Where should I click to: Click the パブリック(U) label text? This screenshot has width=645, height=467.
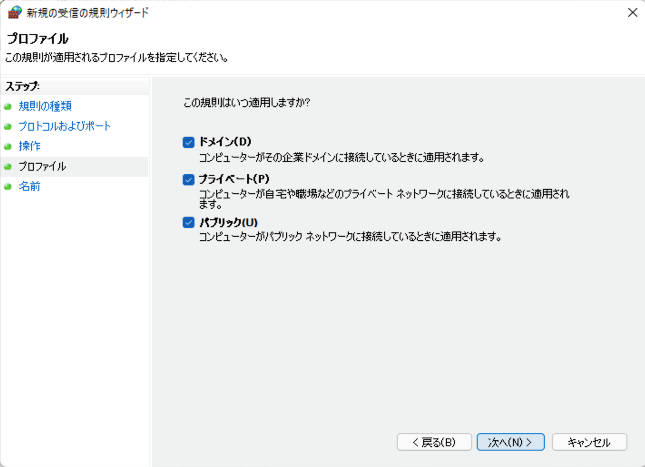click(x=228, y=223)
